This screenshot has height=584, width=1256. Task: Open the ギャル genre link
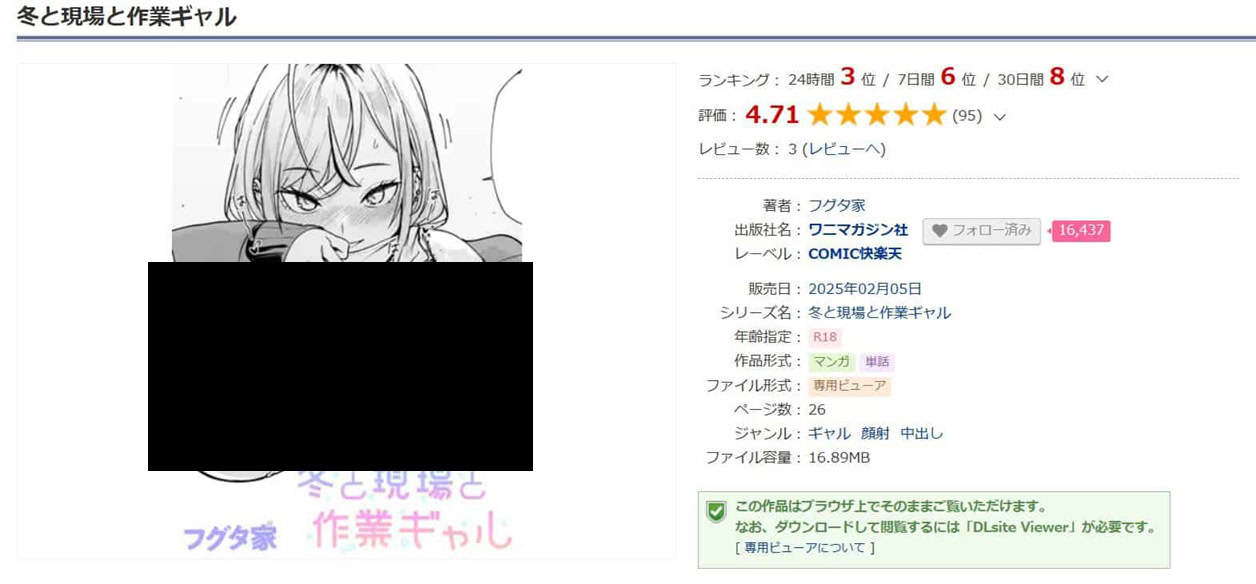coord(830,433)
